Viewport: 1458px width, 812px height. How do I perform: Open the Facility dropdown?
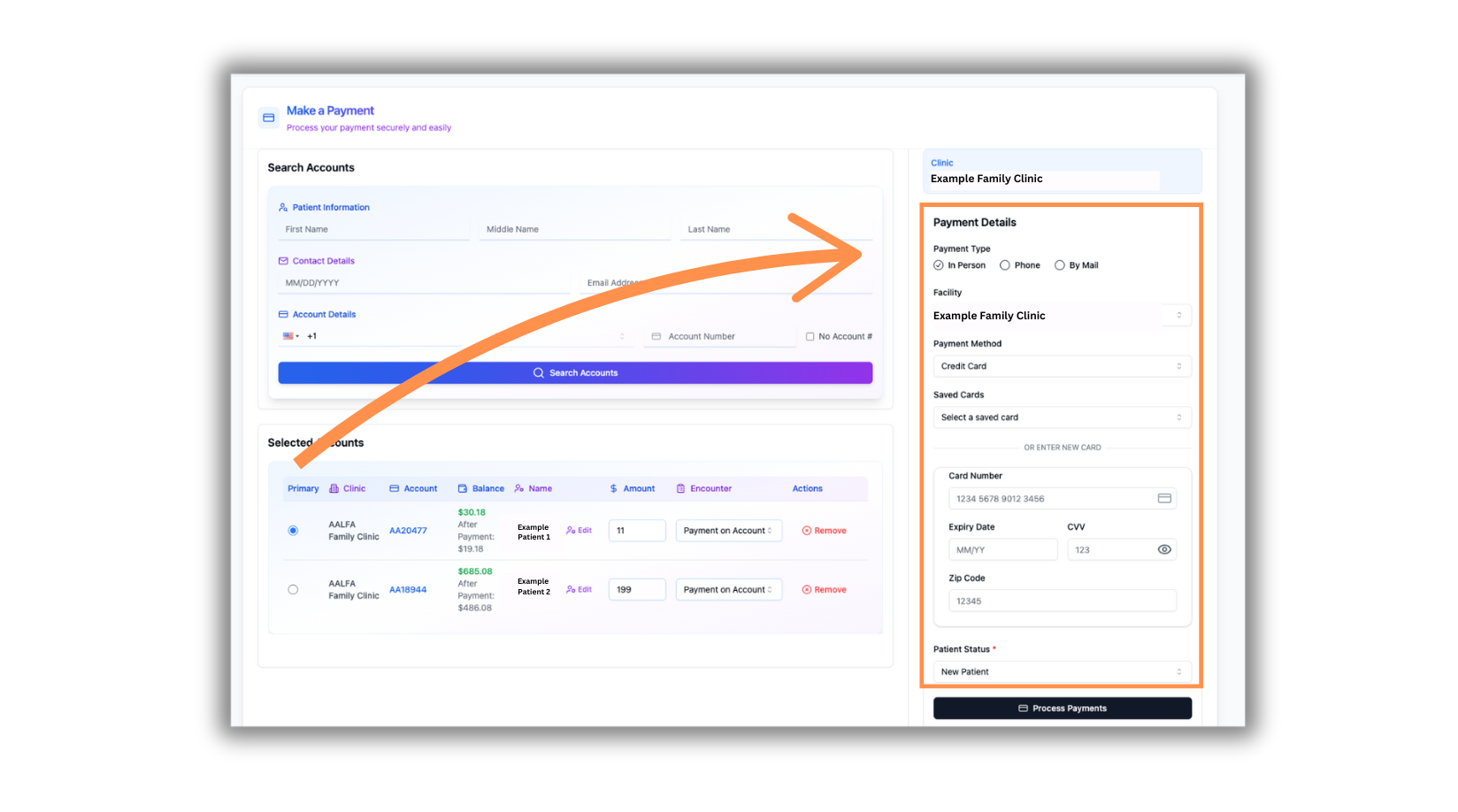click(x=1063, y=316)
